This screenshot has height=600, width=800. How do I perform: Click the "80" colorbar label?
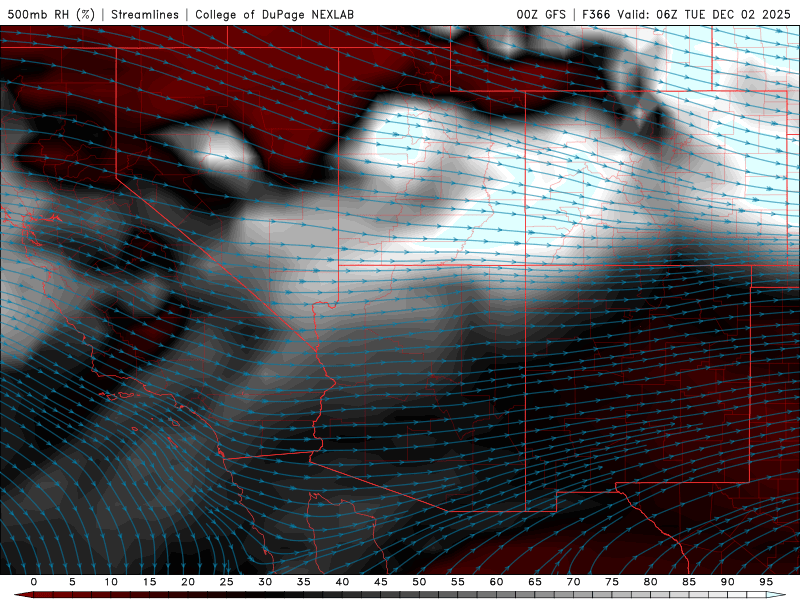650,582
